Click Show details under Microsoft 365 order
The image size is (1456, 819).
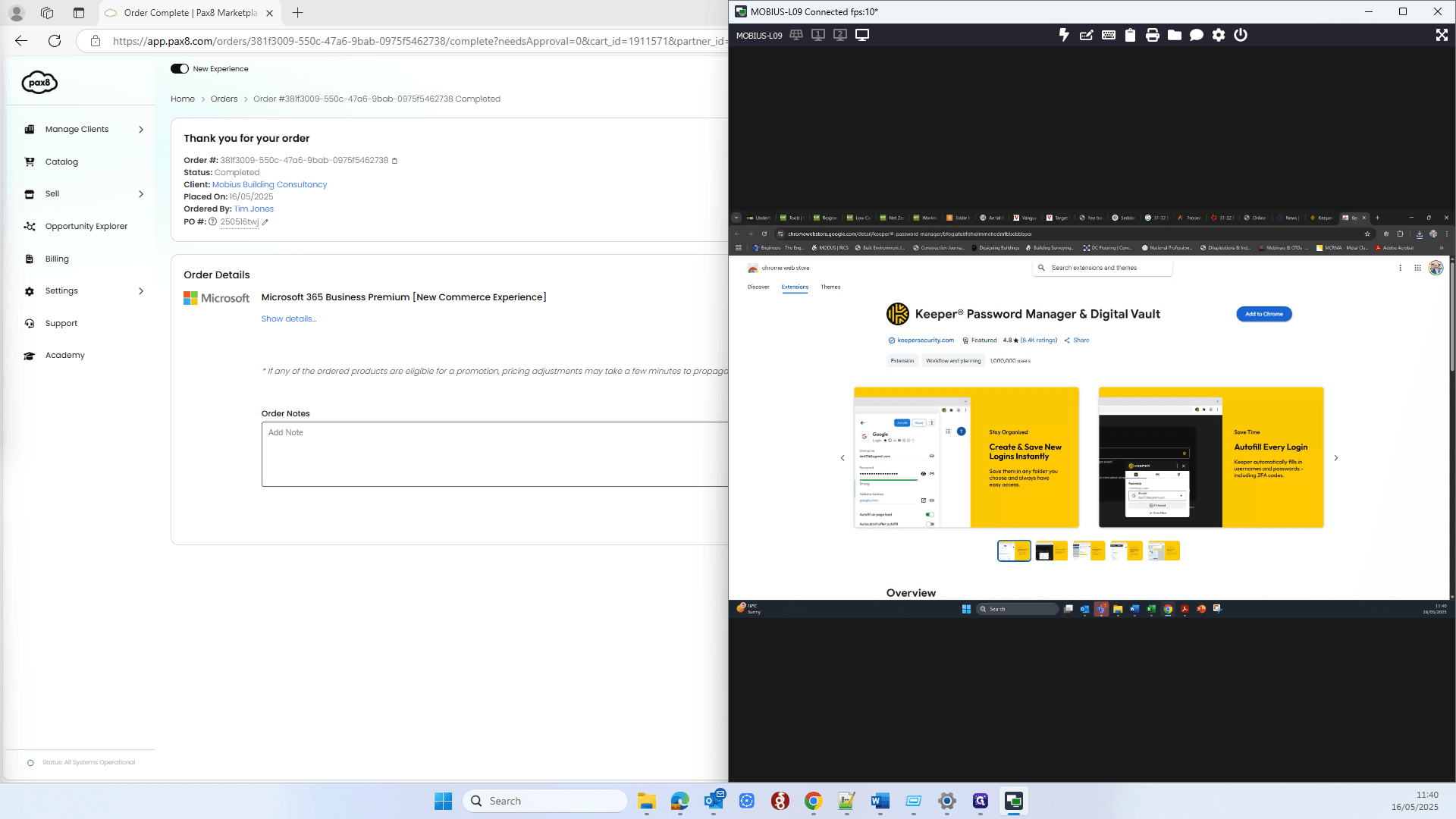click(x=289, y=319)
